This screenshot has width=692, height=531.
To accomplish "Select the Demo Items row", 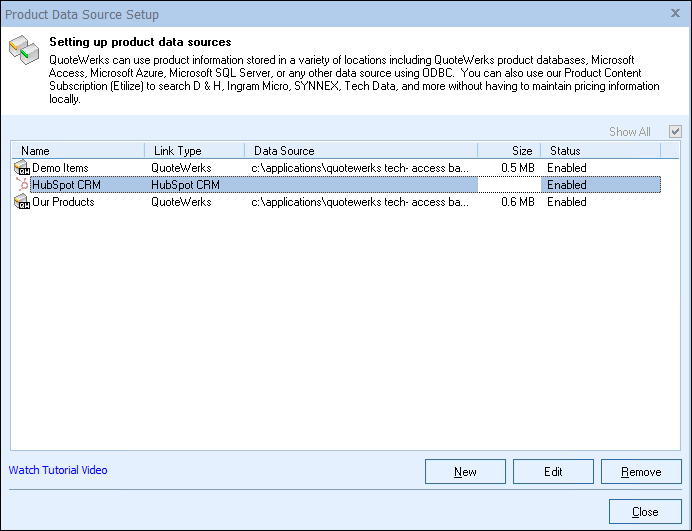I will 61,168.
